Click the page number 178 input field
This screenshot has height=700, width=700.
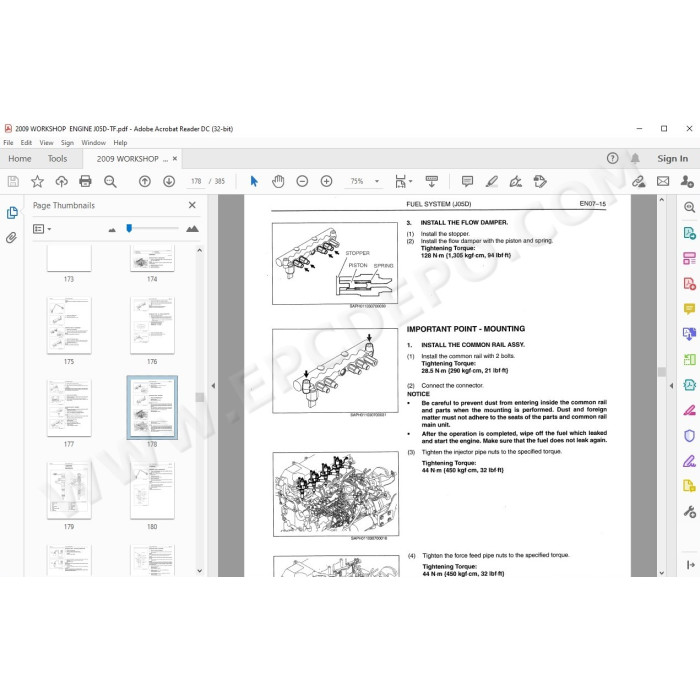[196, 181]
